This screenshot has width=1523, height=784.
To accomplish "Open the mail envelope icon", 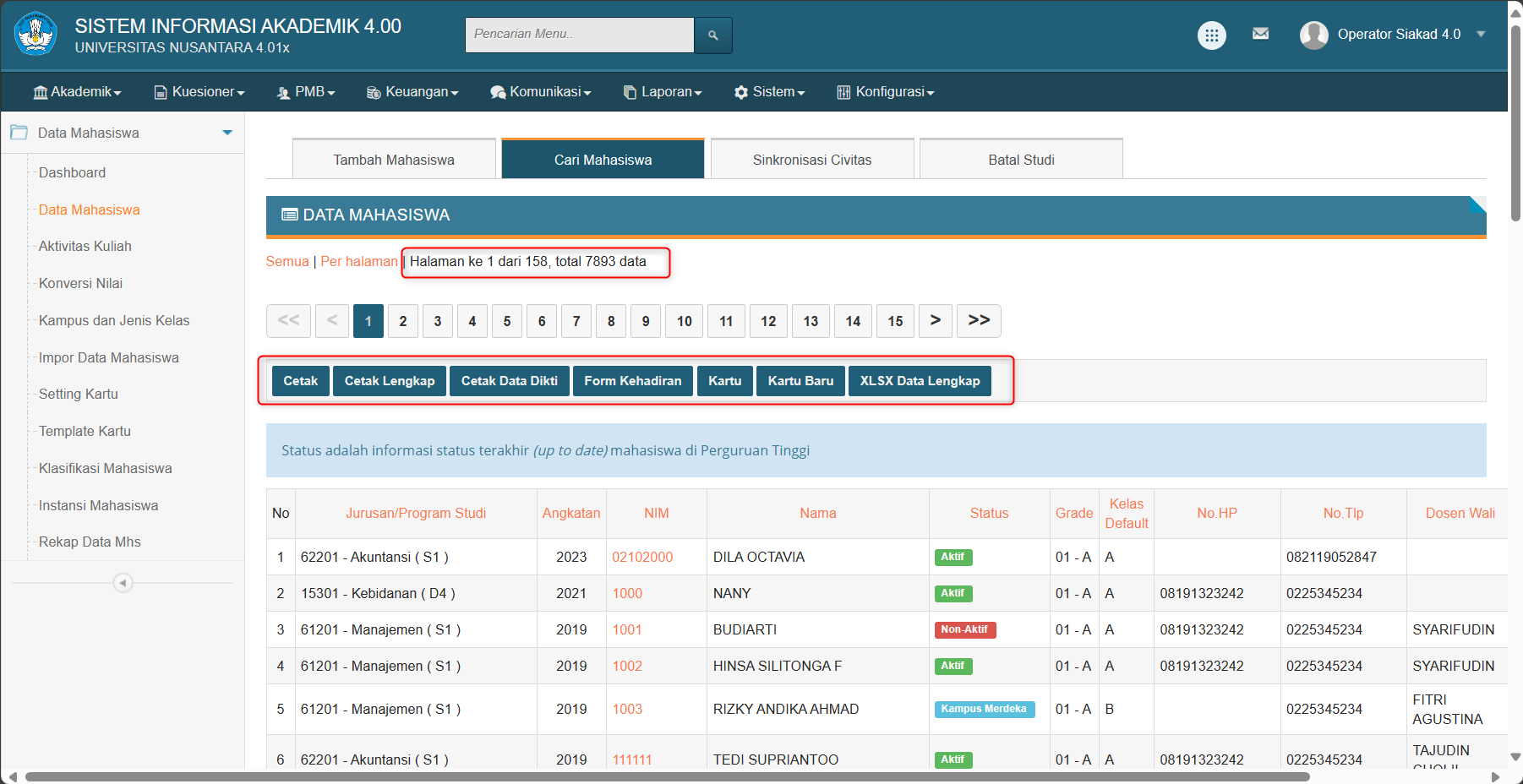I will 1260,34.
